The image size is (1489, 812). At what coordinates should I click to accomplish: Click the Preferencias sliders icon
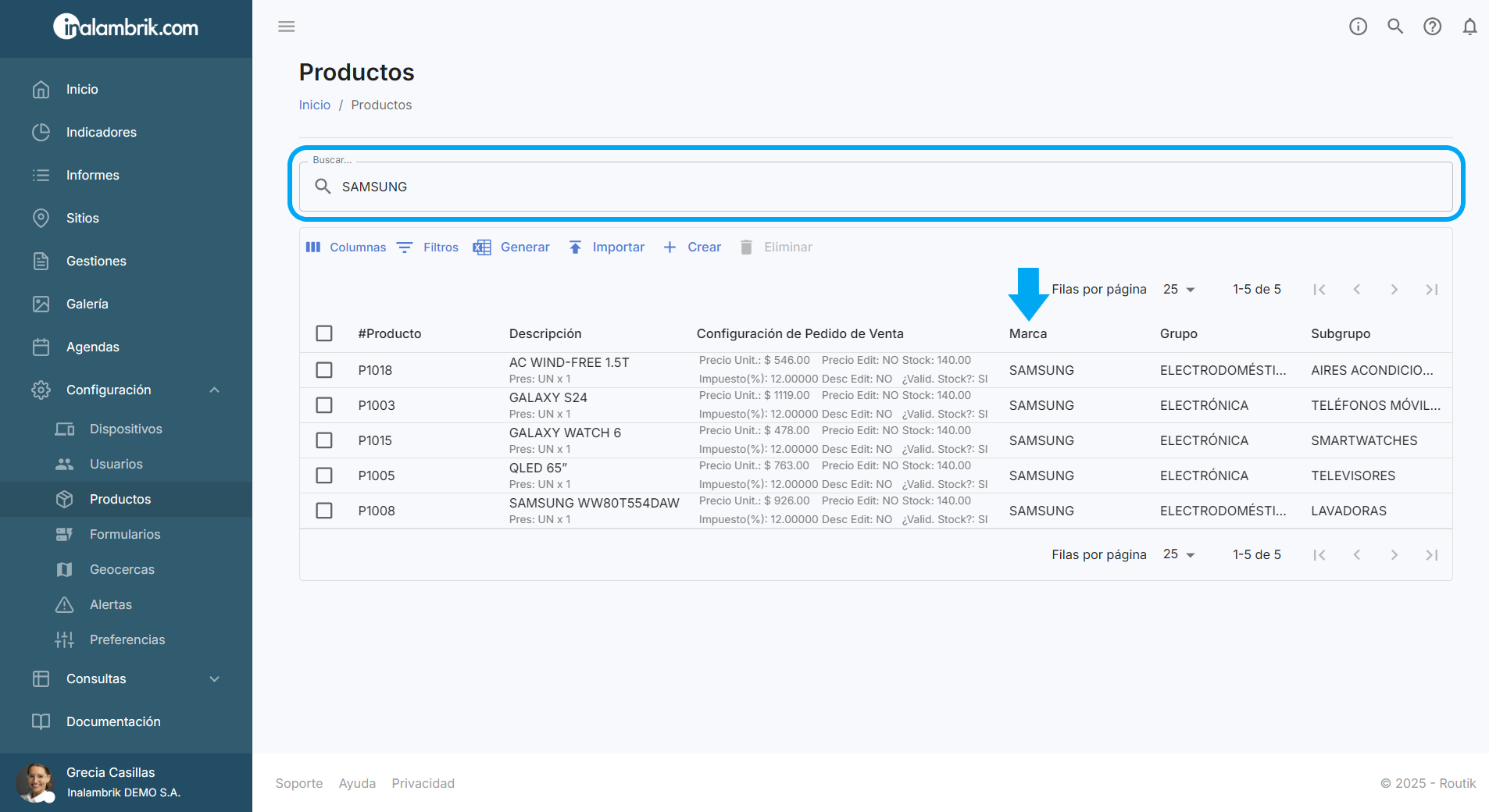65,639
